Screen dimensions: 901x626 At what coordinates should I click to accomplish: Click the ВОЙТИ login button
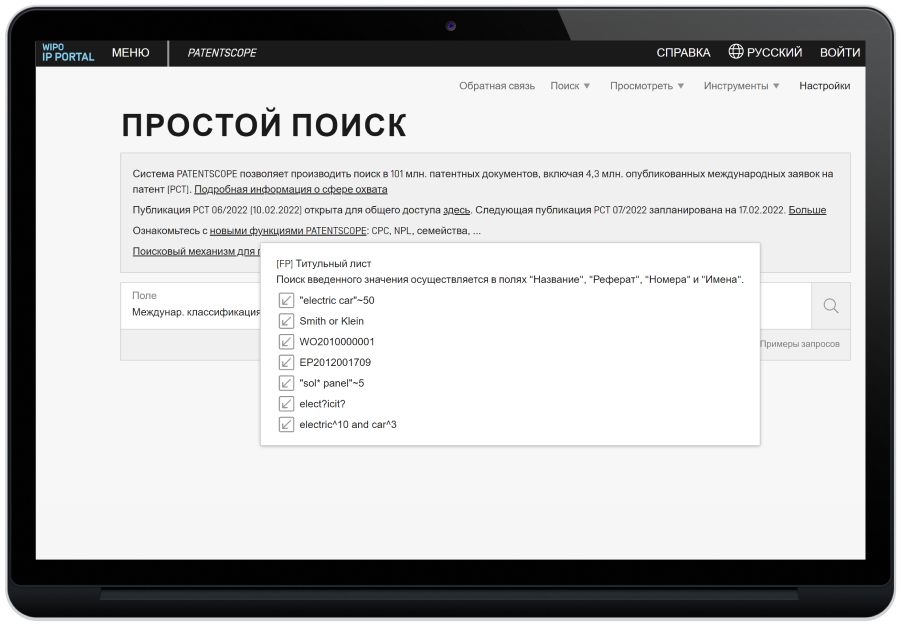click(x=839, y=53)
